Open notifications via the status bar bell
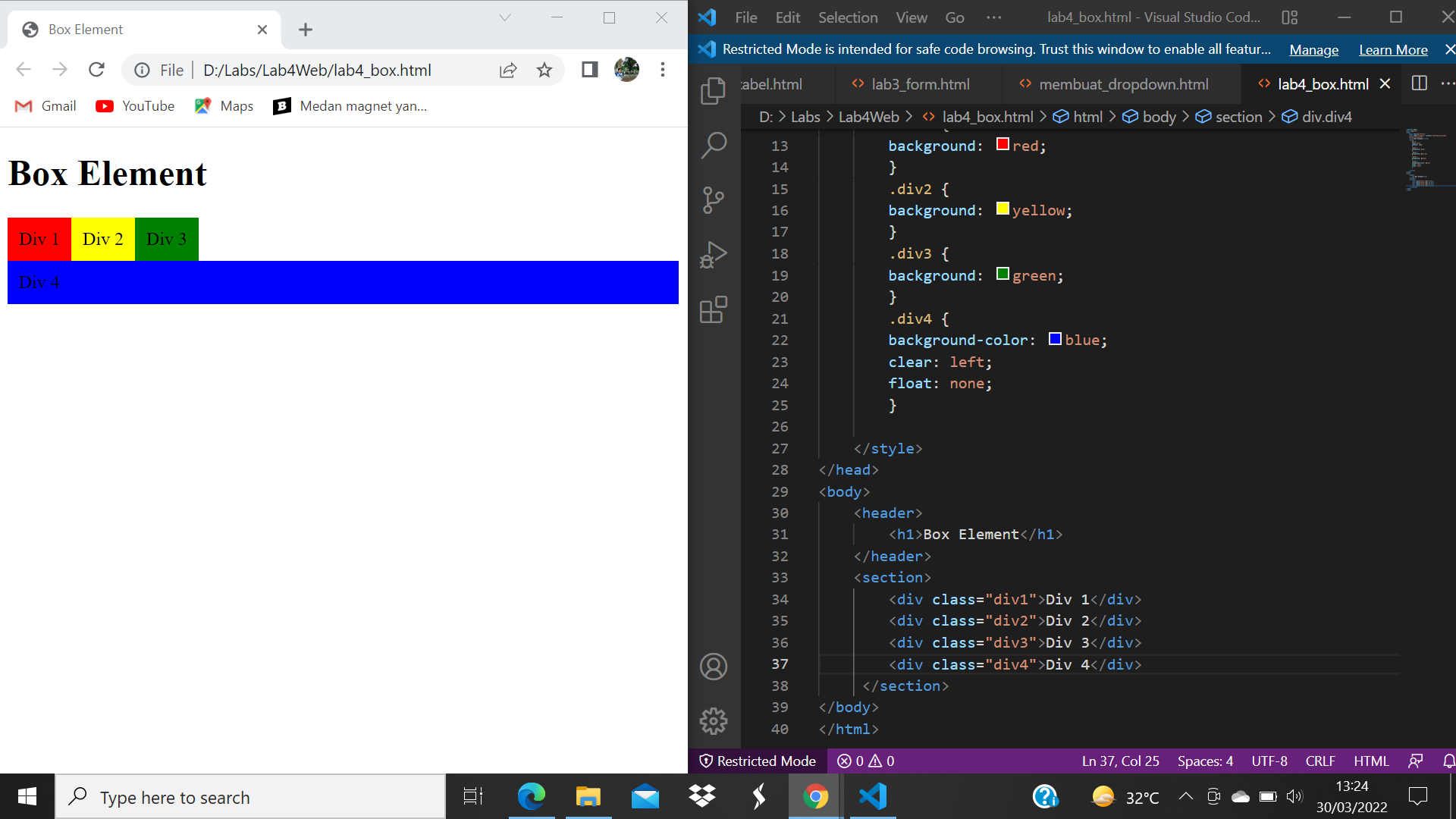Image resolution: width=1456 pixels, height=819 pixels. coord(1449,761)
